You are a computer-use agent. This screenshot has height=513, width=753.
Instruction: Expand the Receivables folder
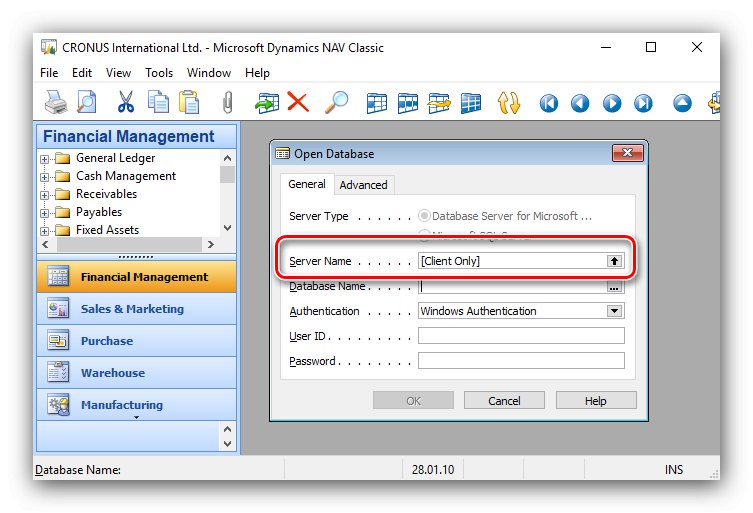(44, 195)
